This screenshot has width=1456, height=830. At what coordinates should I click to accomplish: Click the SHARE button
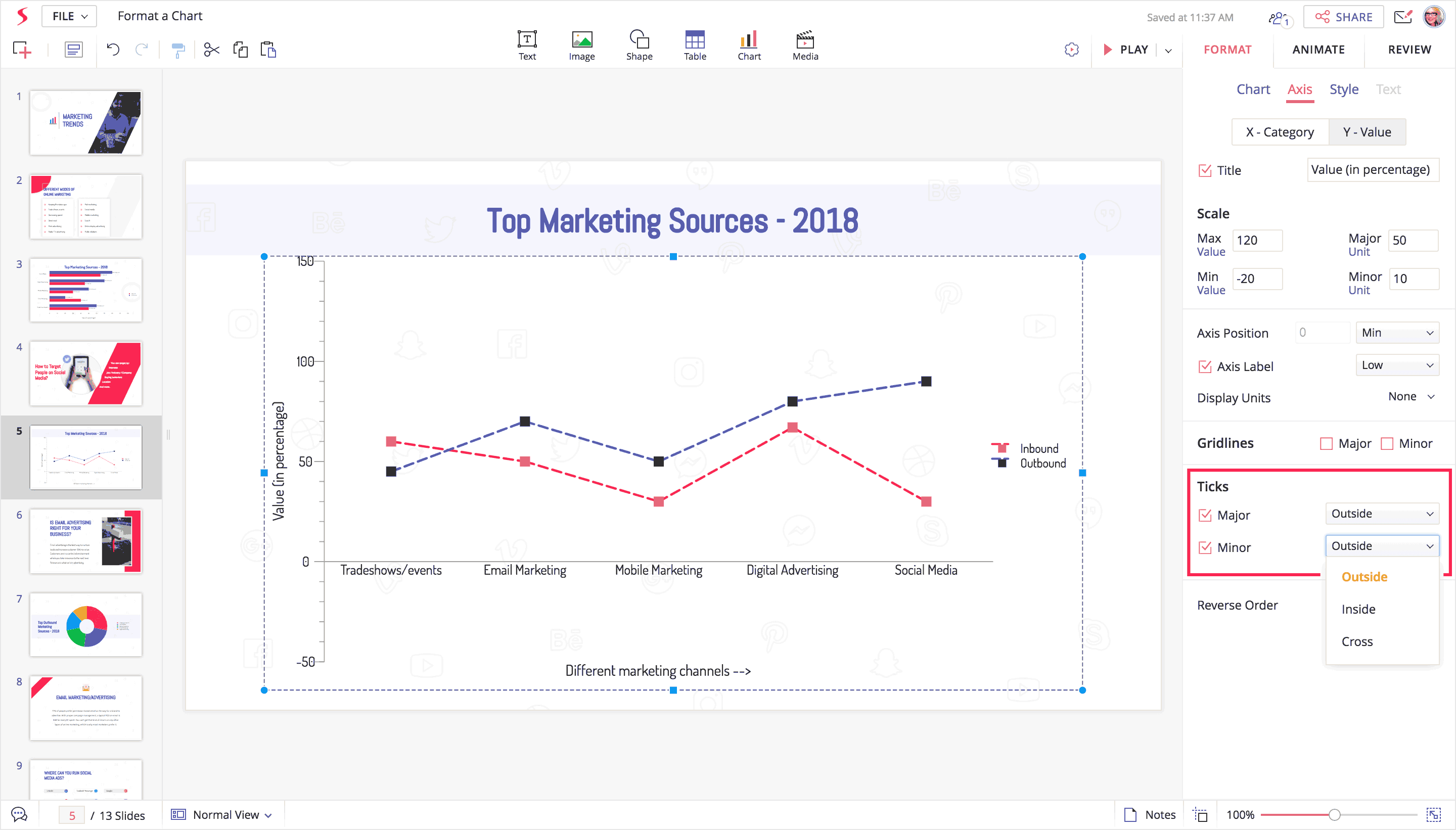coord(1343,17)
